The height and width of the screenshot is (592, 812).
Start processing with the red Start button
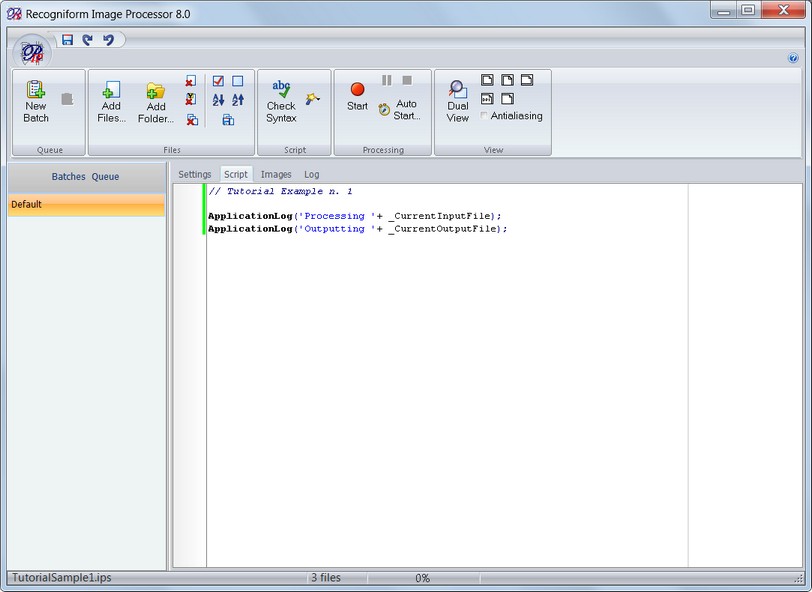point(357,97)
